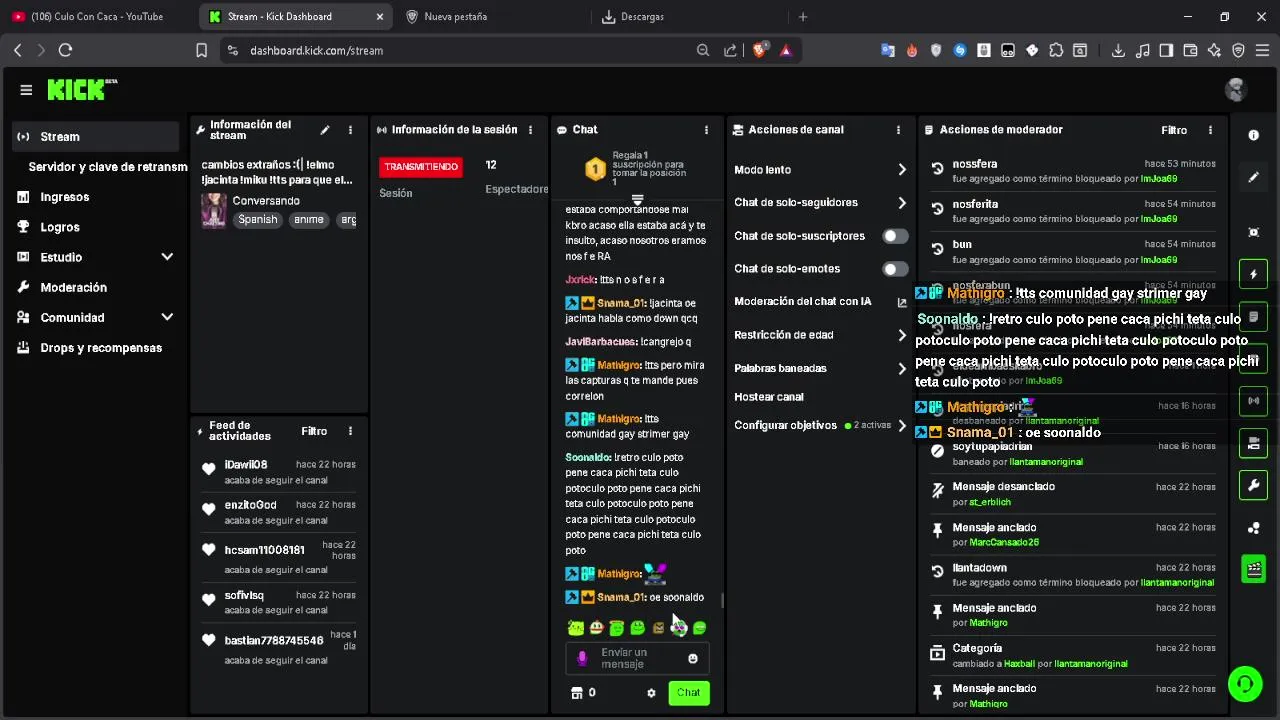Image resolution: width=1280 pixels, height=720 pixels.
Task: Click inside Enviar un mensaje field
Action: tap(638, 659)
